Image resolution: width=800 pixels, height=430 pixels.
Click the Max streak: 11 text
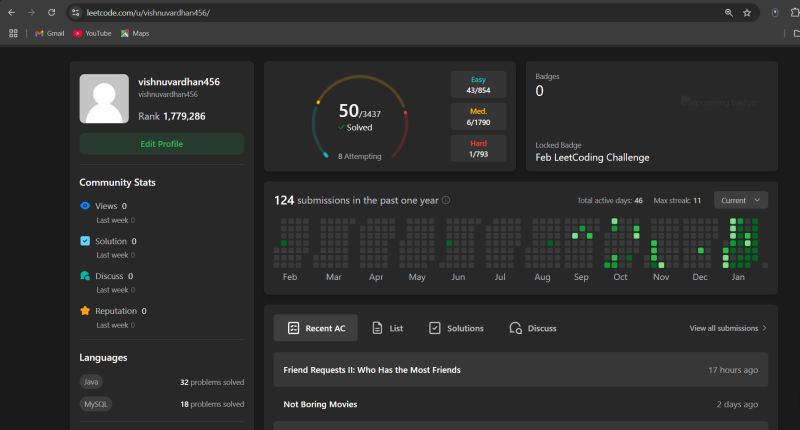tap(677, 200)
